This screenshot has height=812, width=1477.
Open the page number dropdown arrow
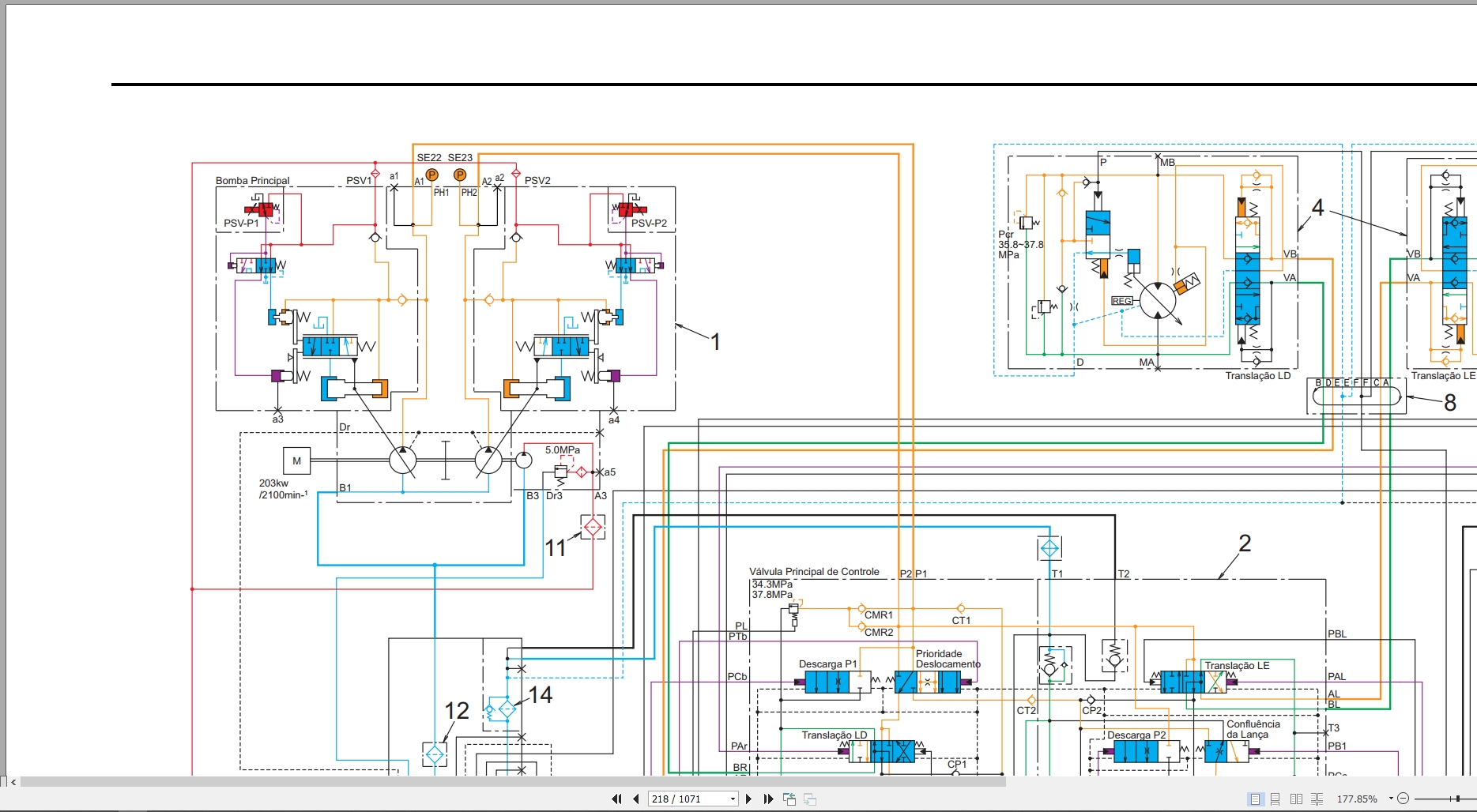click(x=733, y=799)
